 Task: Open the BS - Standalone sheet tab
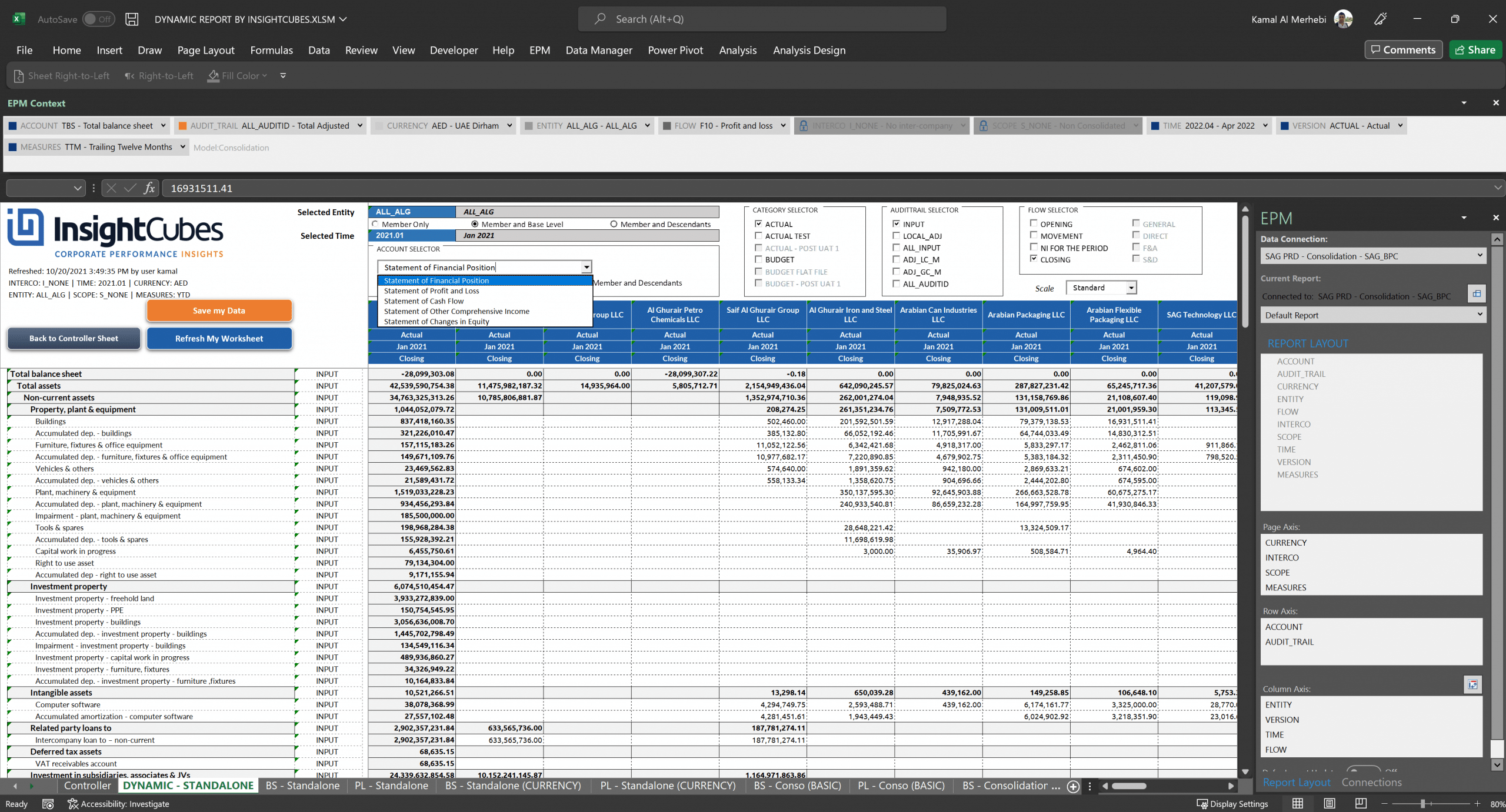[x=302, y=786]
